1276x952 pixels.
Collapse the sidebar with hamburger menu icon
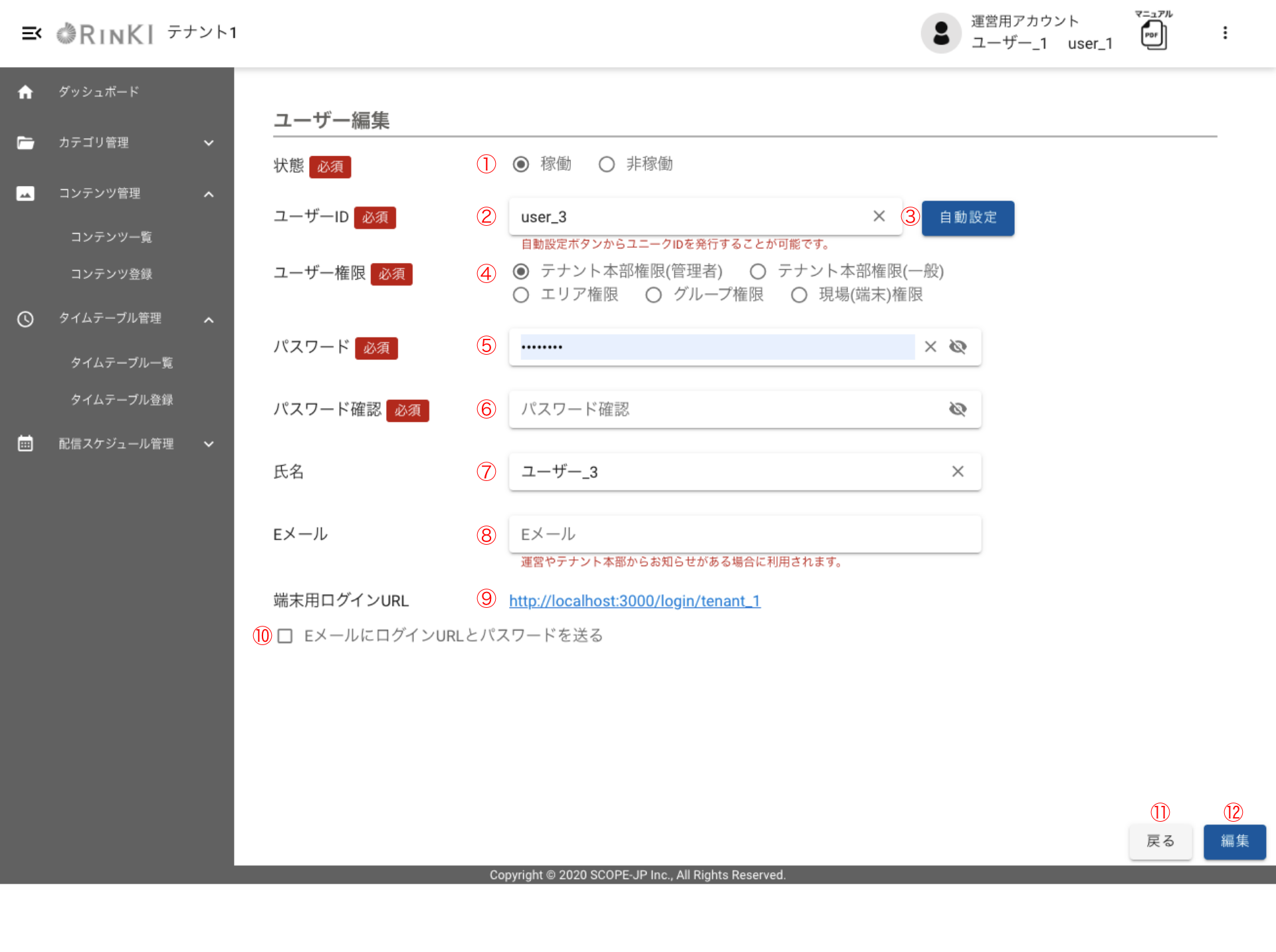point(31,33)
